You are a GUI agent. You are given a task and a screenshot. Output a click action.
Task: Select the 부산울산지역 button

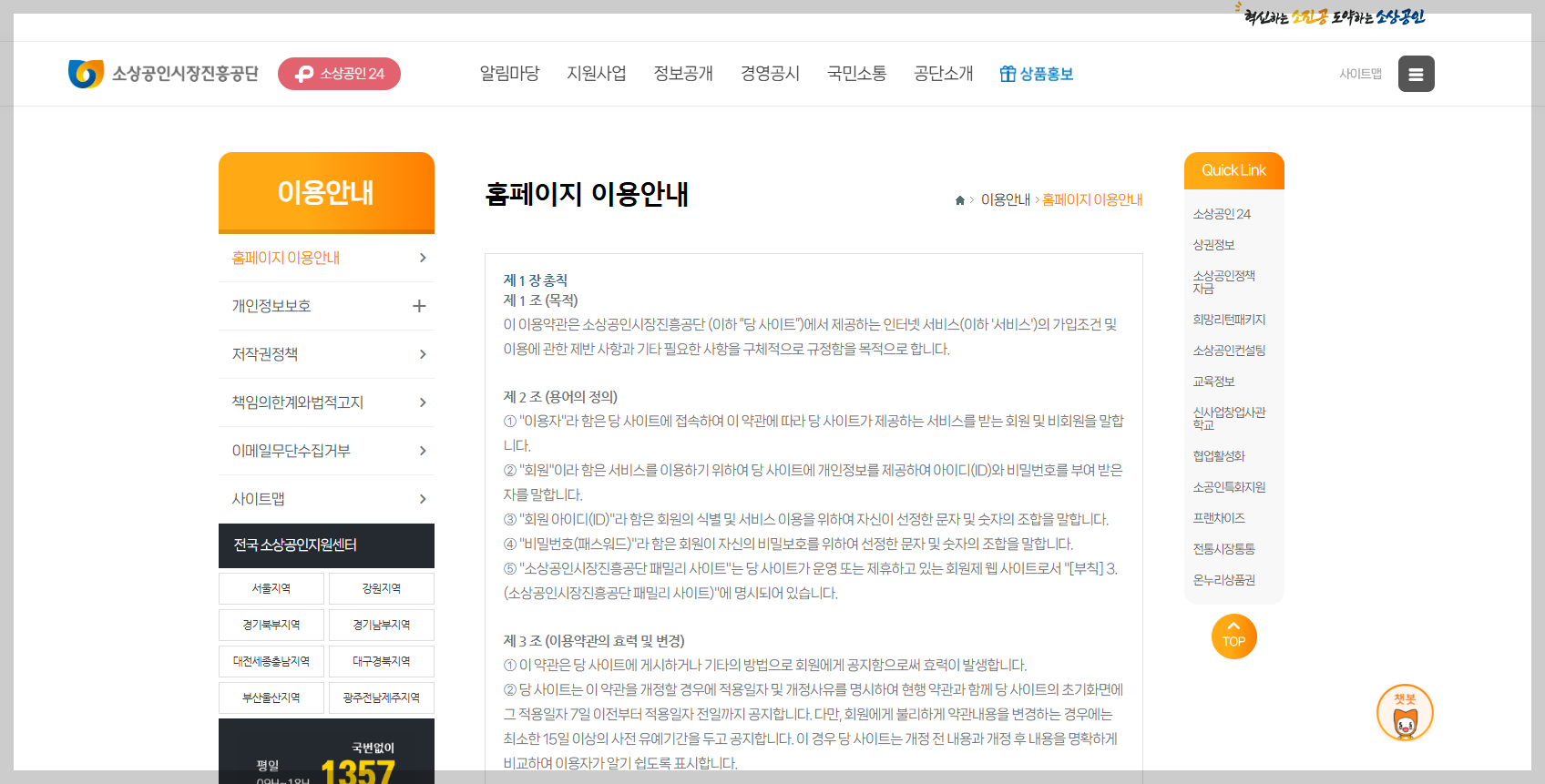point(271,697)
